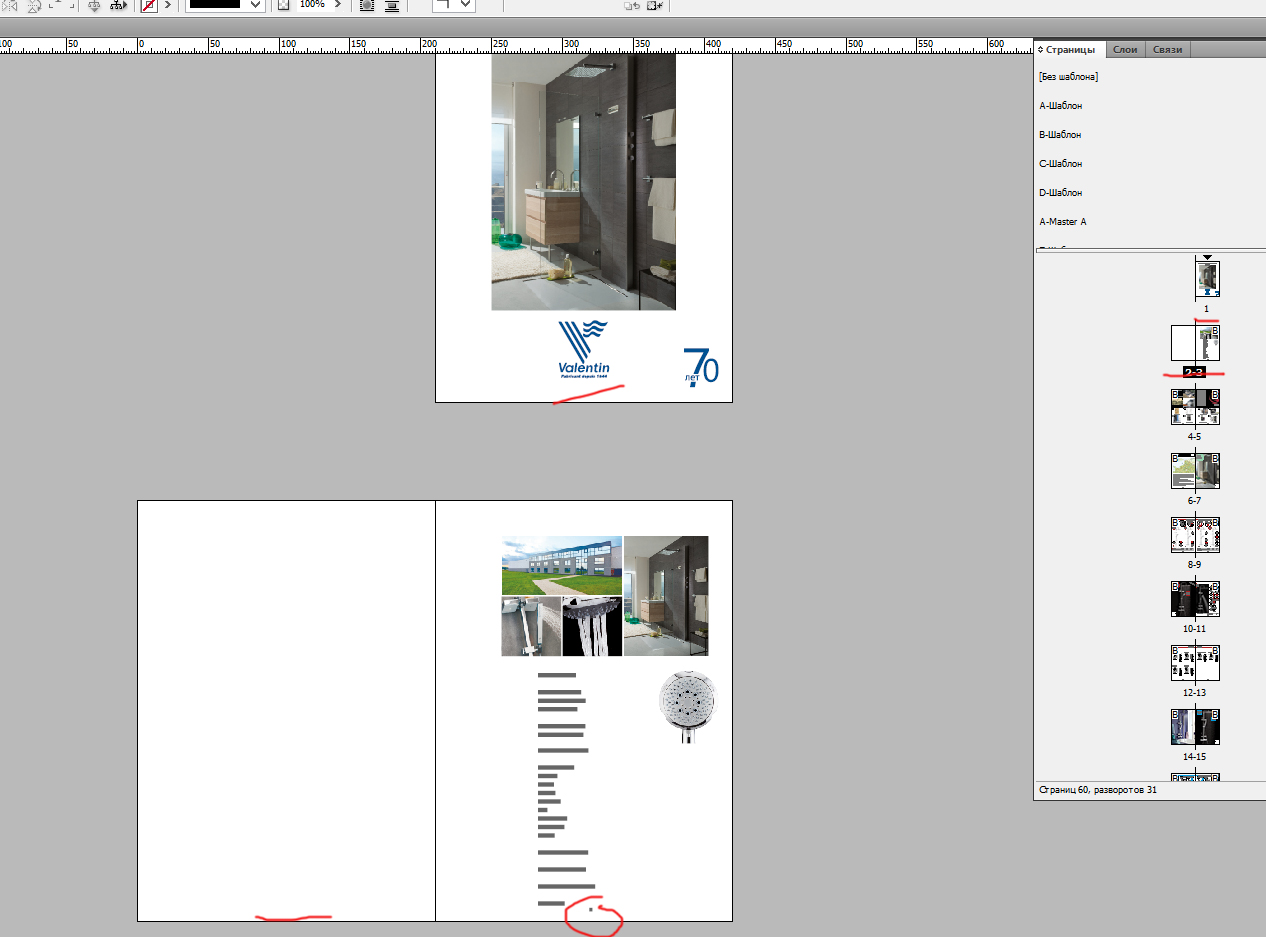Click the 8-9 spread number label
Screen dimensions: 1266x937
tap(1194, 565)
